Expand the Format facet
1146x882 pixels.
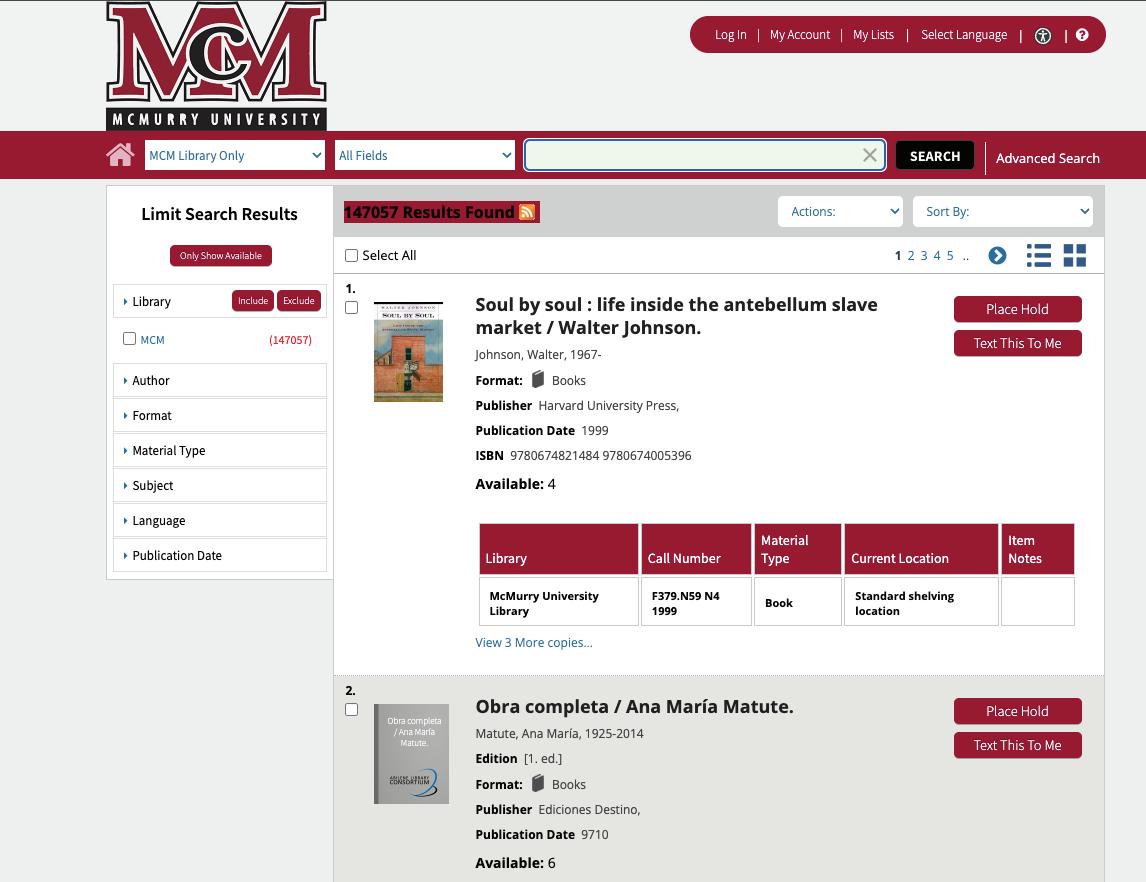tap(220, 416)
